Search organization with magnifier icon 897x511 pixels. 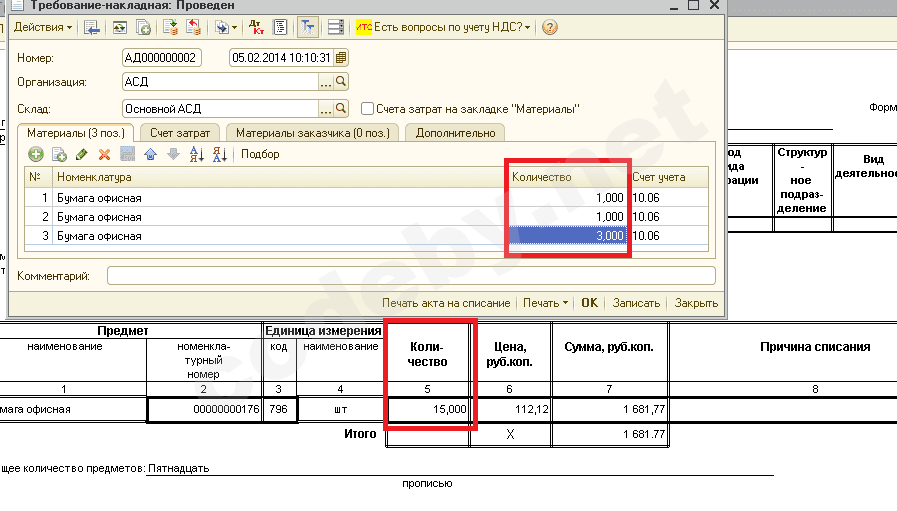(x=341, y=82)
